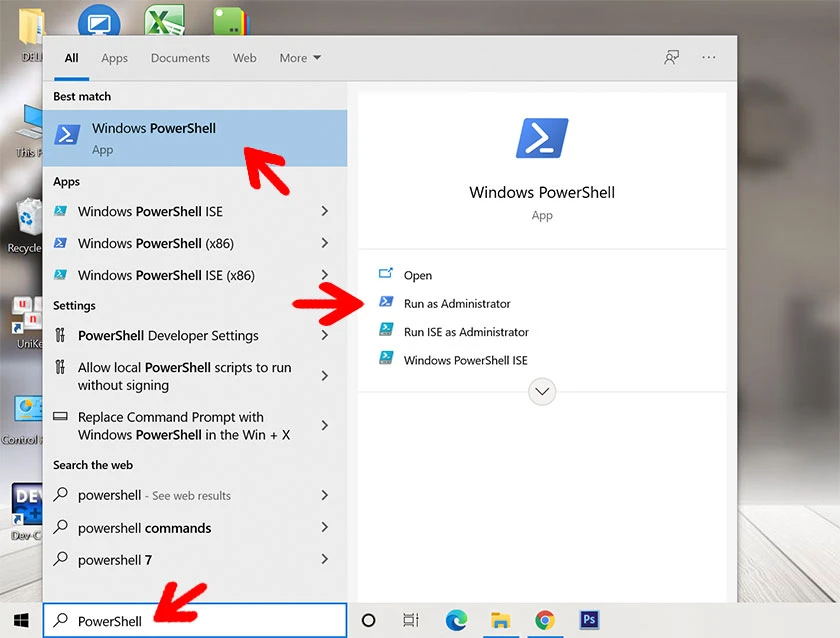The image size is (840, 638).
Task: Click the Windows PowerShell (x86) icon
Action: 61,243
